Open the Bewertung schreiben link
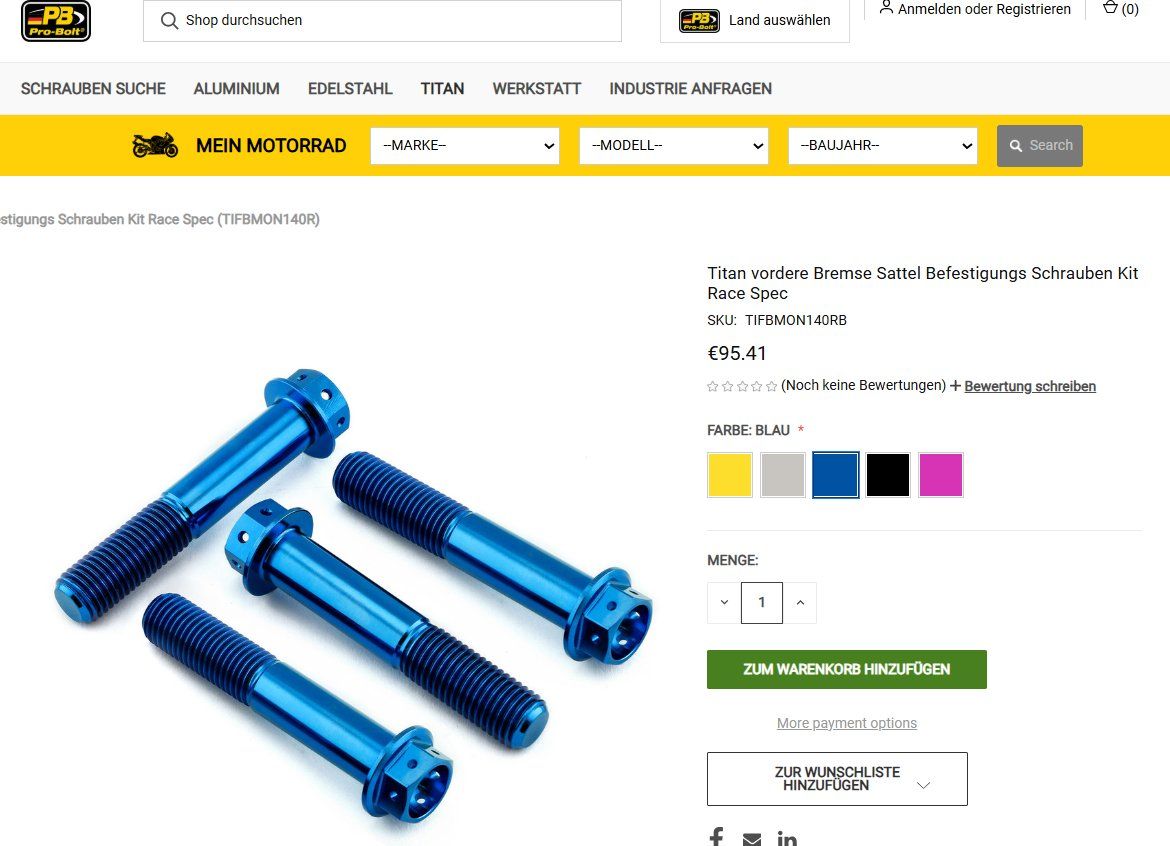This screenshot has width=1170, height=846. pos(1030,386)
